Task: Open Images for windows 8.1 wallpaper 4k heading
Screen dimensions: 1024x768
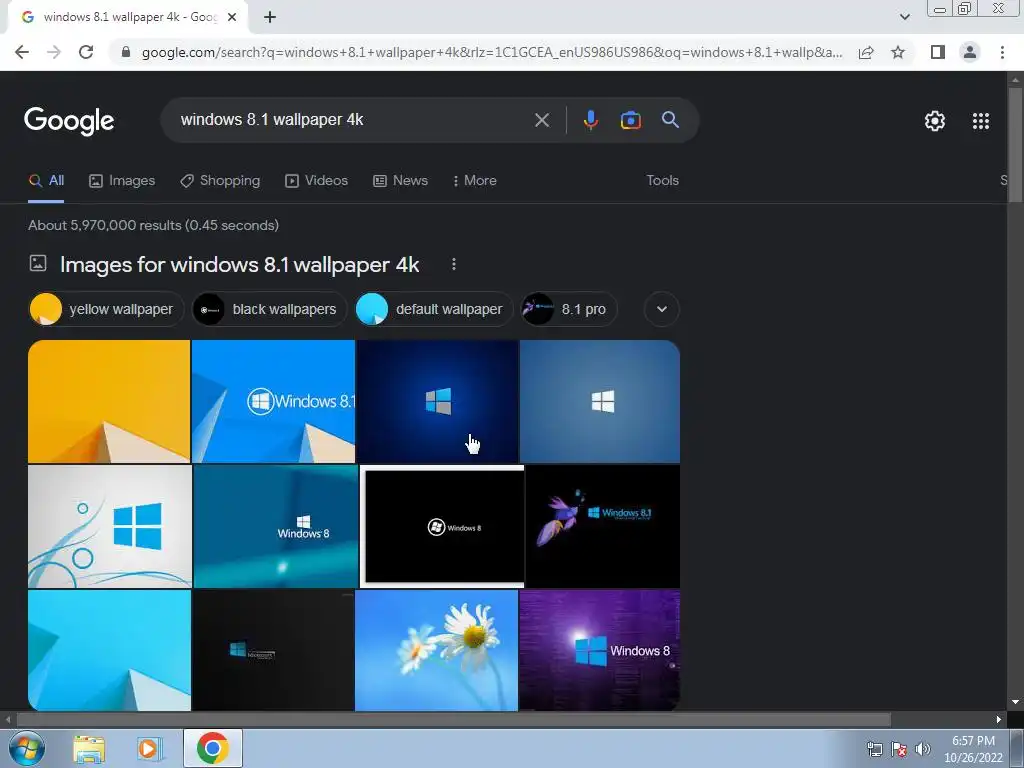Action: tap(239, 265)
